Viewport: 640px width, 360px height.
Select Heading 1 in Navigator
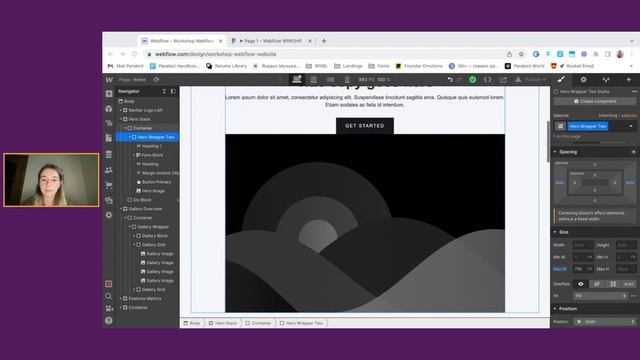click(x=151, y=146)
